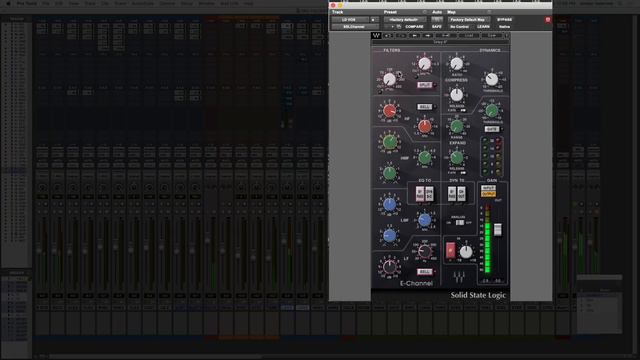Click the SAVE preset button
The image size is (640, 360).
click(x=436, y=27)
